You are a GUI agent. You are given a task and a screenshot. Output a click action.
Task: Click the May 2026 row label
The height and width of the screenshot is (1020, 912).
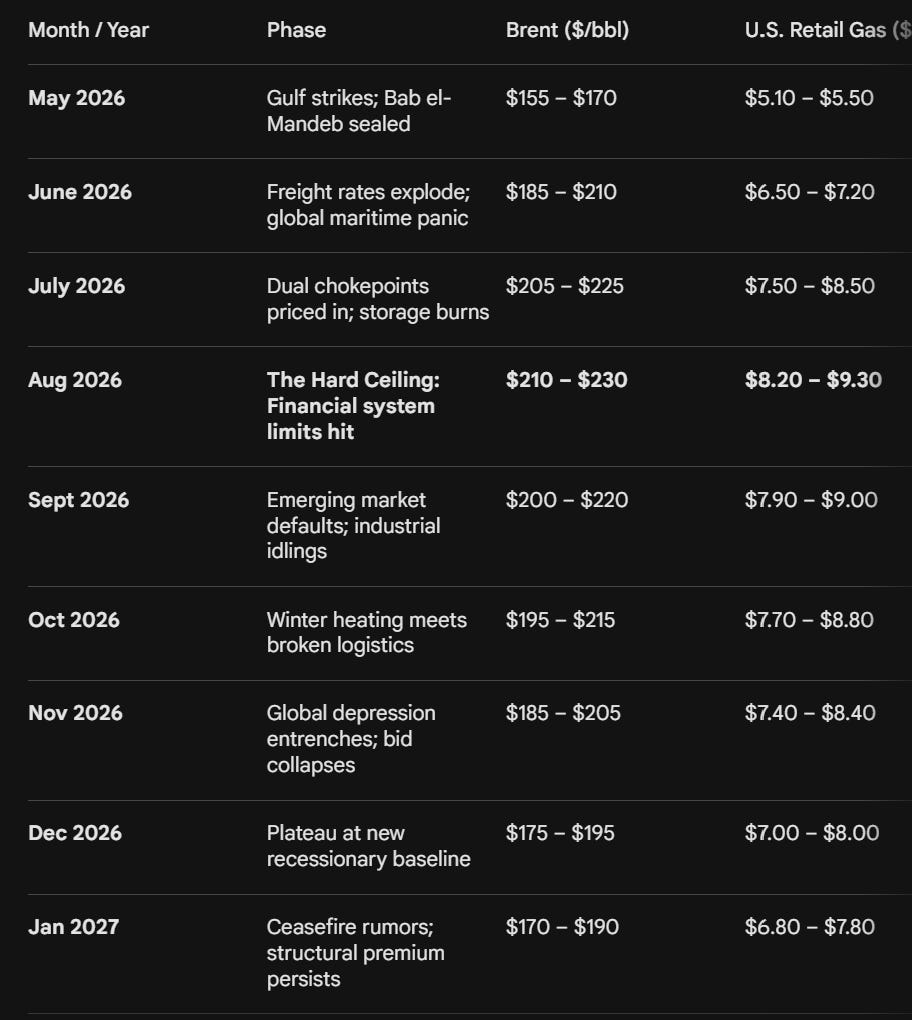77,98
